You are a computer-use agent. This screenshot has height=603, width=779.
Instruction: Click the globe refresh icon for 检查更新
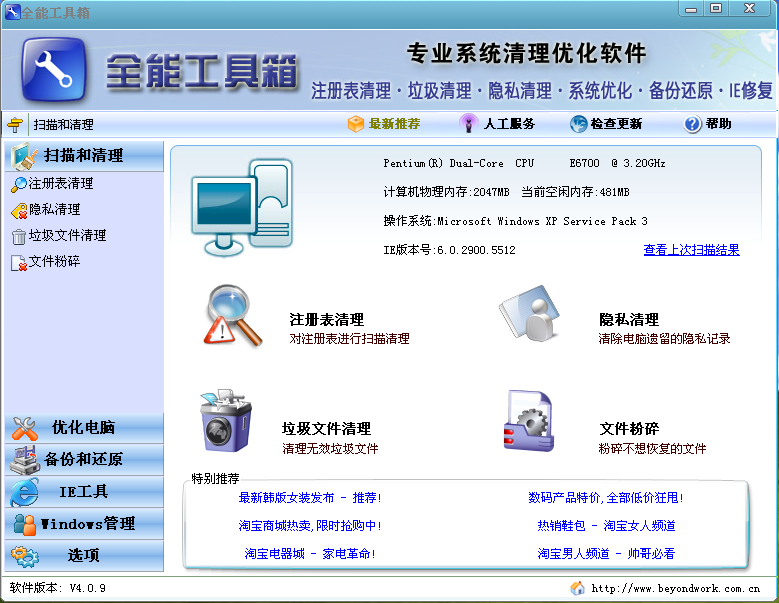coord(578,124)
